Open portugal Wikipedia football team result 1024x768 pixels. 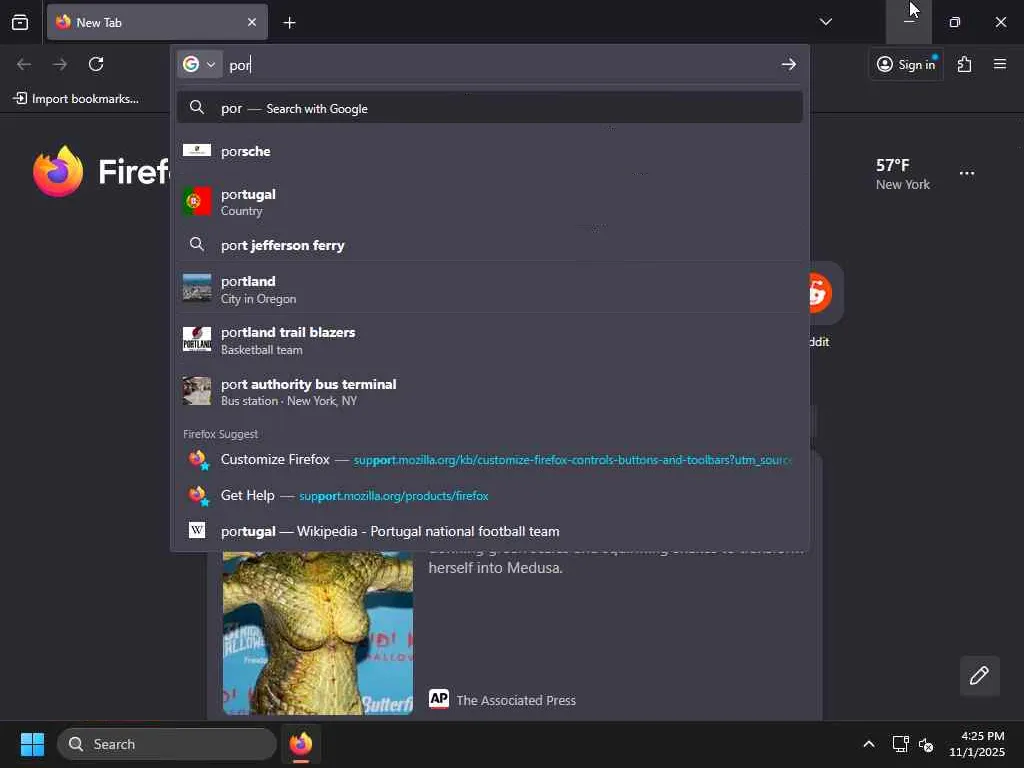490,531
